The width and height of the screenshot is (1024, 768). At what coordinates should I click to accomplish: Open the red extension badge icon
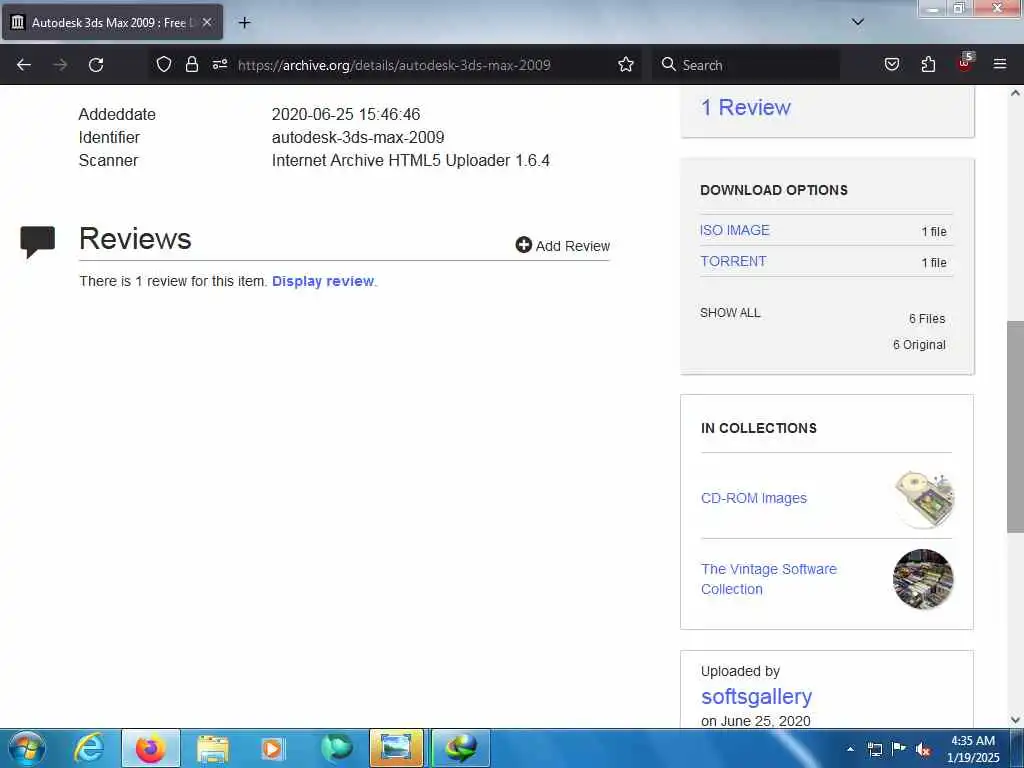[965, 62]
